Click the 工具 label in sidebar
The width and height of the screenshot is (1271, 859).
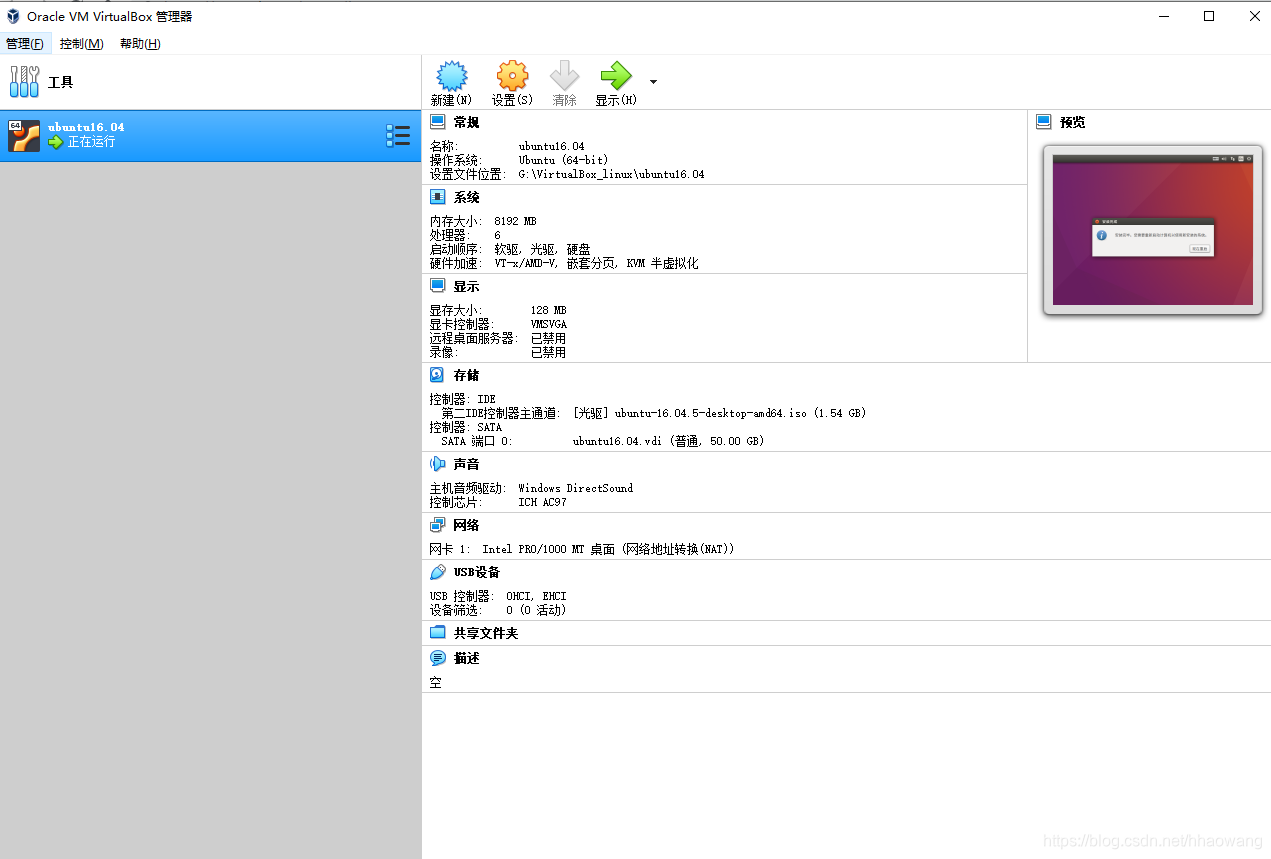pos(60,82)
